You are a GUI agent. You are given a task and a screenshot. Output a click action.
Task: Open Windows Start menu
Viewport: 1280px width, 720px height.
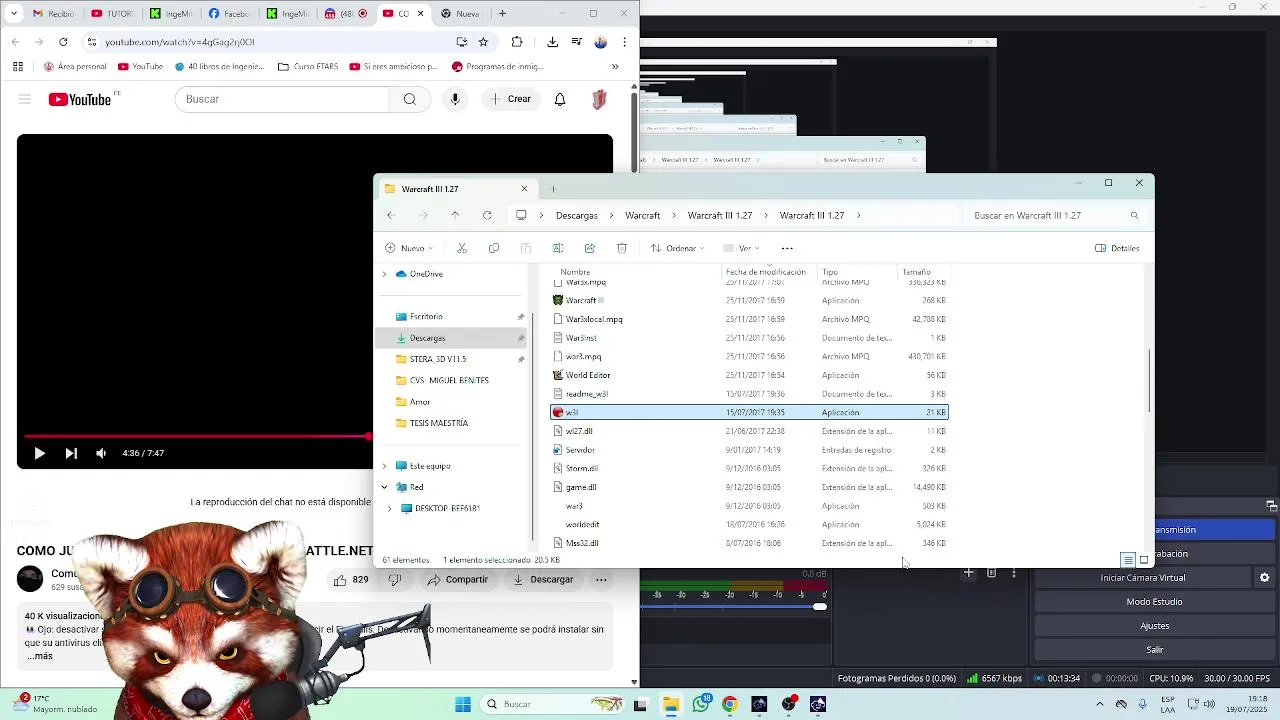point(463,704)
